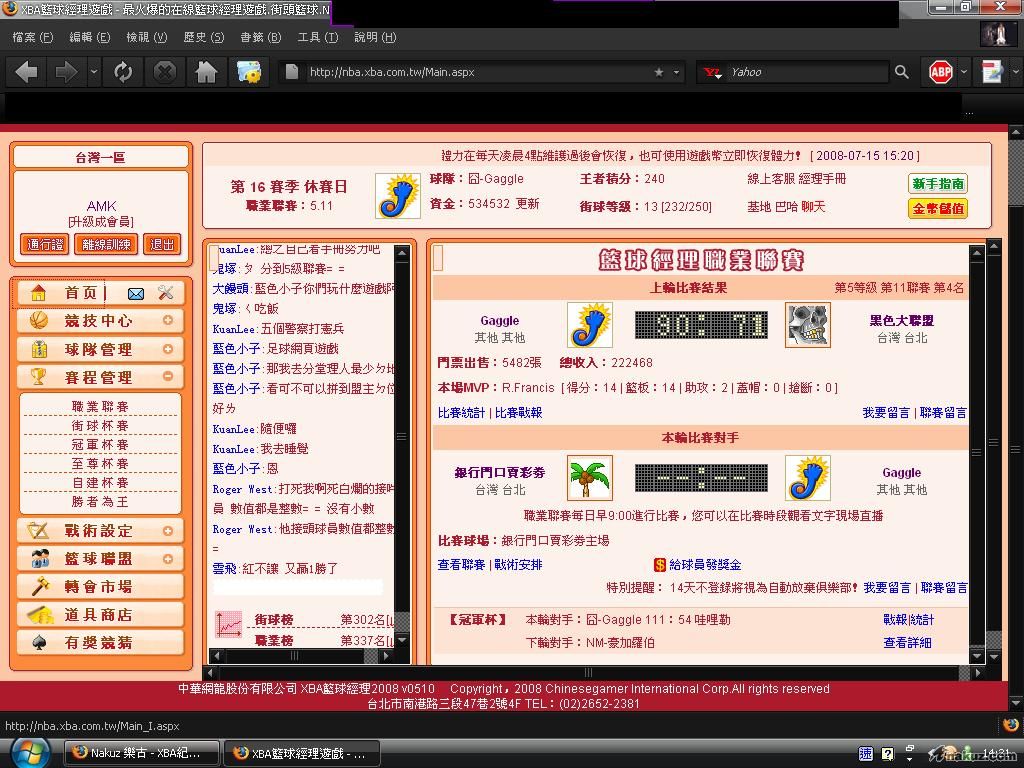Open the mail envelope icon beside 首頁

tap(136, 294)
